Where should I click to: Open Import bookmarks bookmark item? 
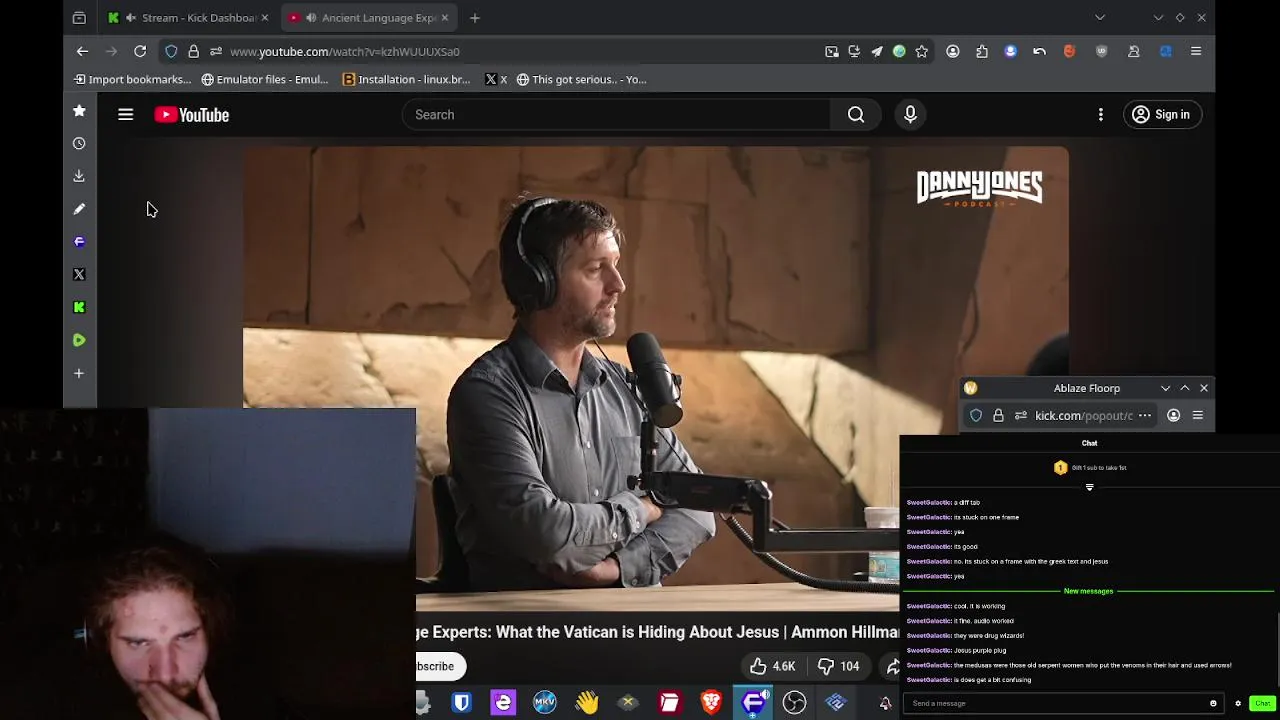[132, 79]
